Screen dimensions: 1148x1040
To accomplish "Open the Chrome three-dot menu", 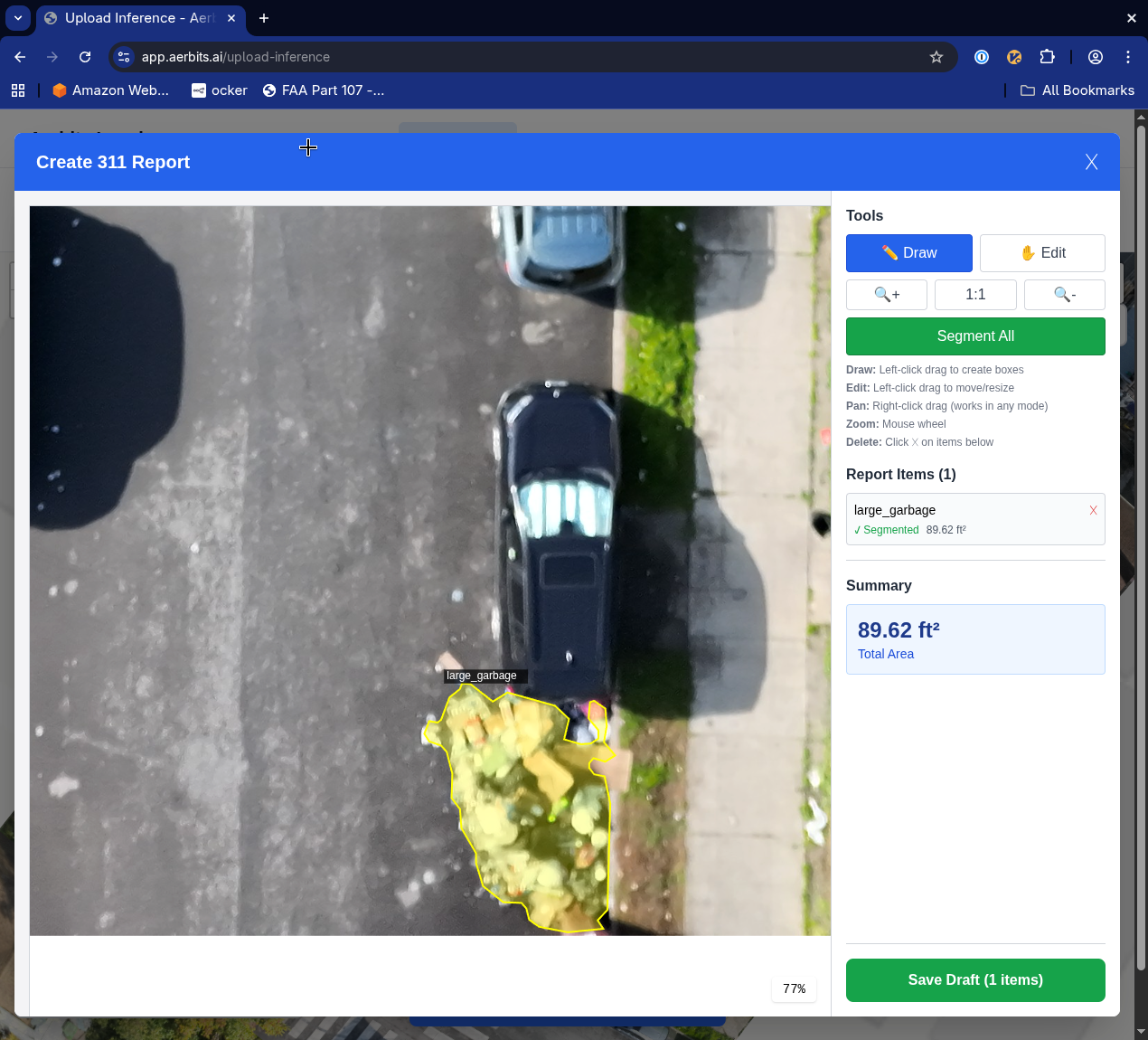I will click(1128, 57).
